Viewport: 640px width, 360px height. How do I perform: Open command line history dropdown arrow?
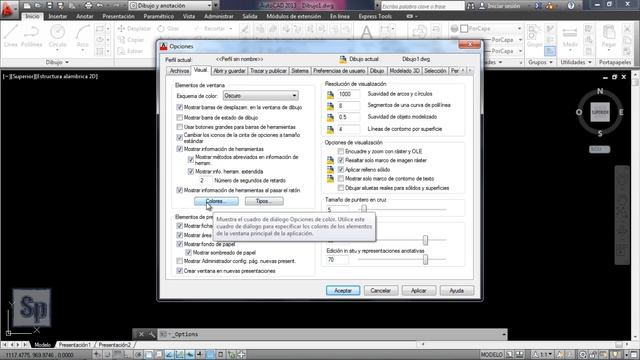504,334
